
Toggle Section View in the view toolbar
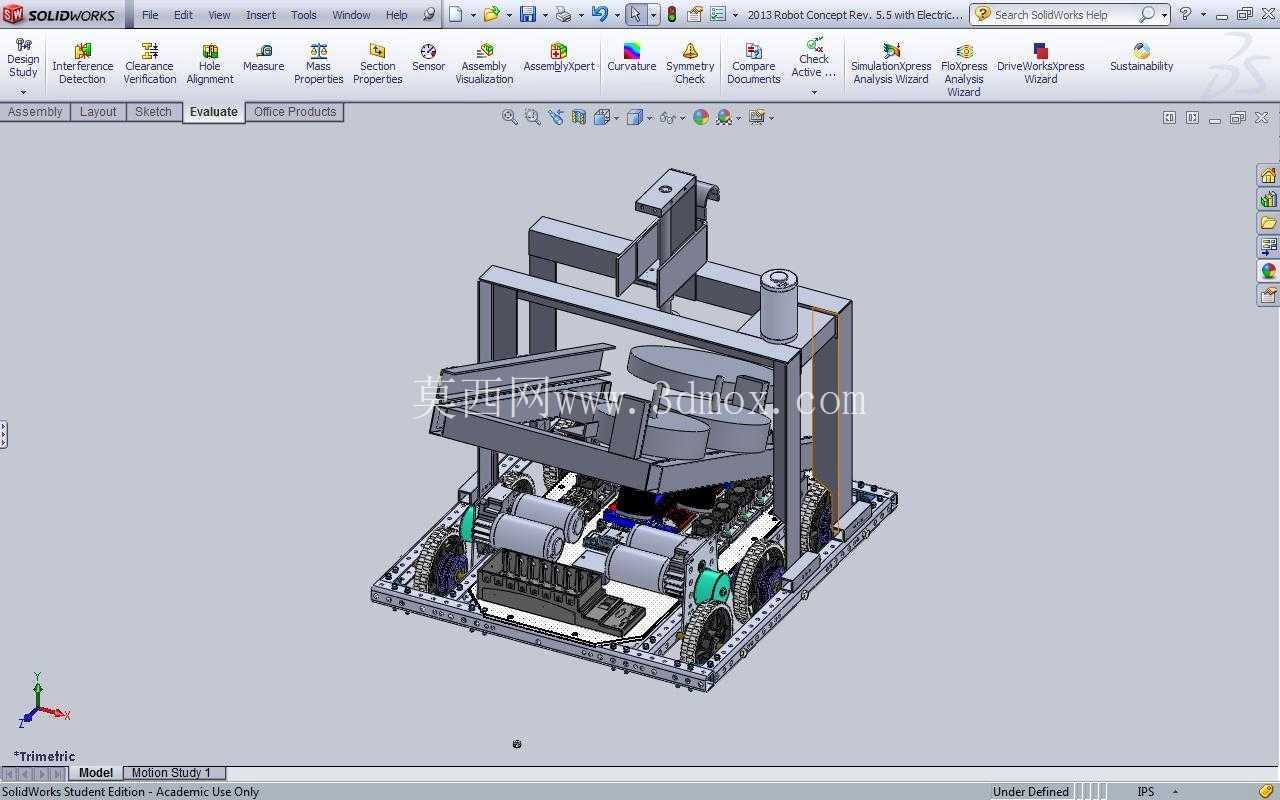click(x=579, y=117)
